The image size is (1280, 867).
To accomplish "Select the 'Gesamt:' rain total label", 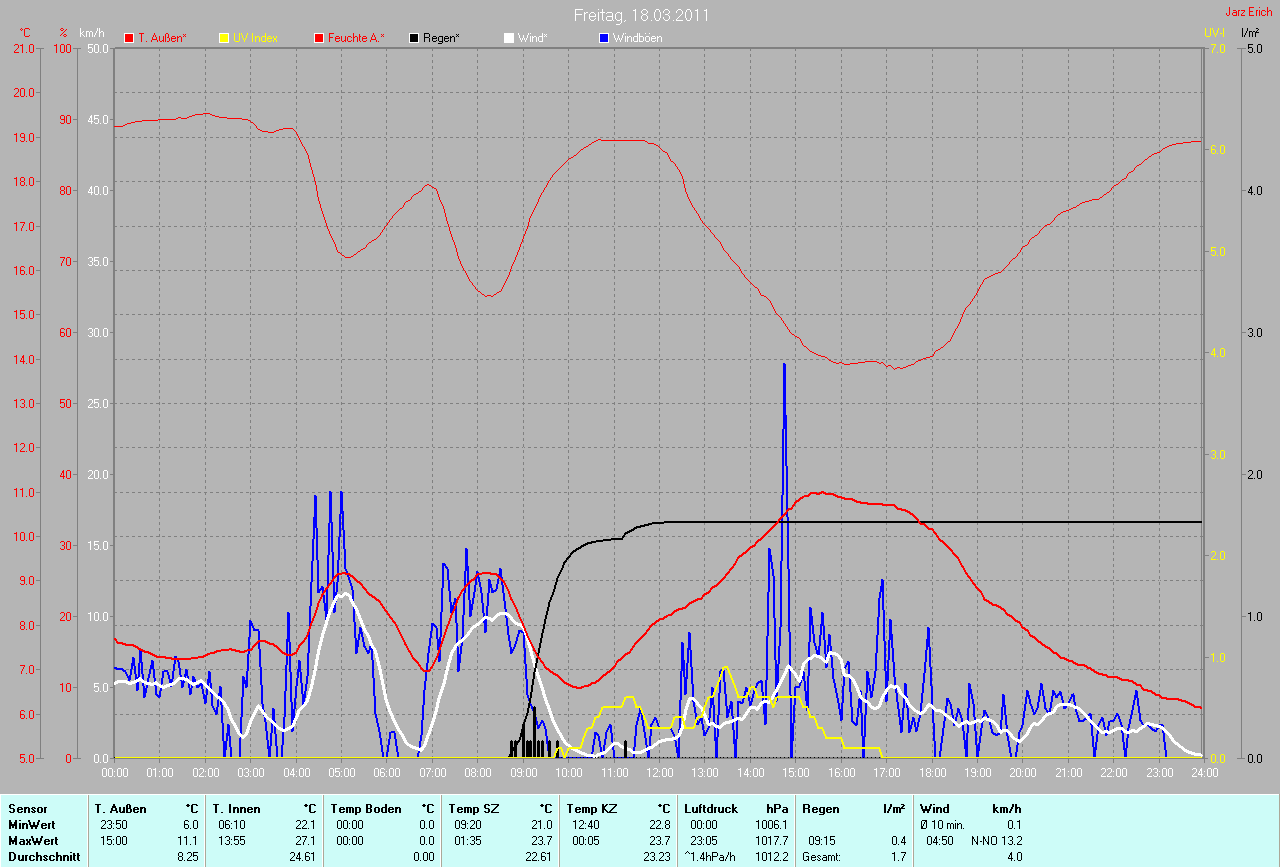I will [821, 857].
